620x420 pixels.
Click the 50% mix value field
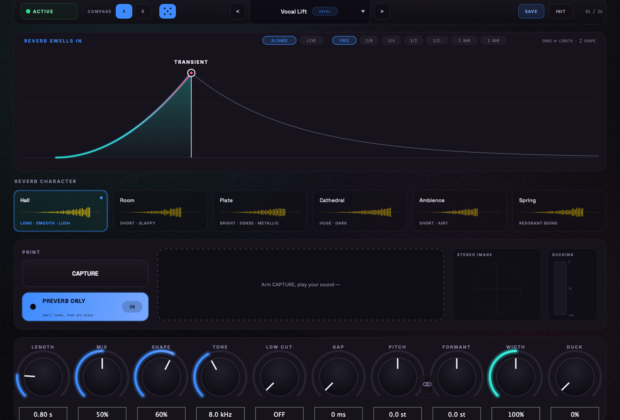point(102,414)
